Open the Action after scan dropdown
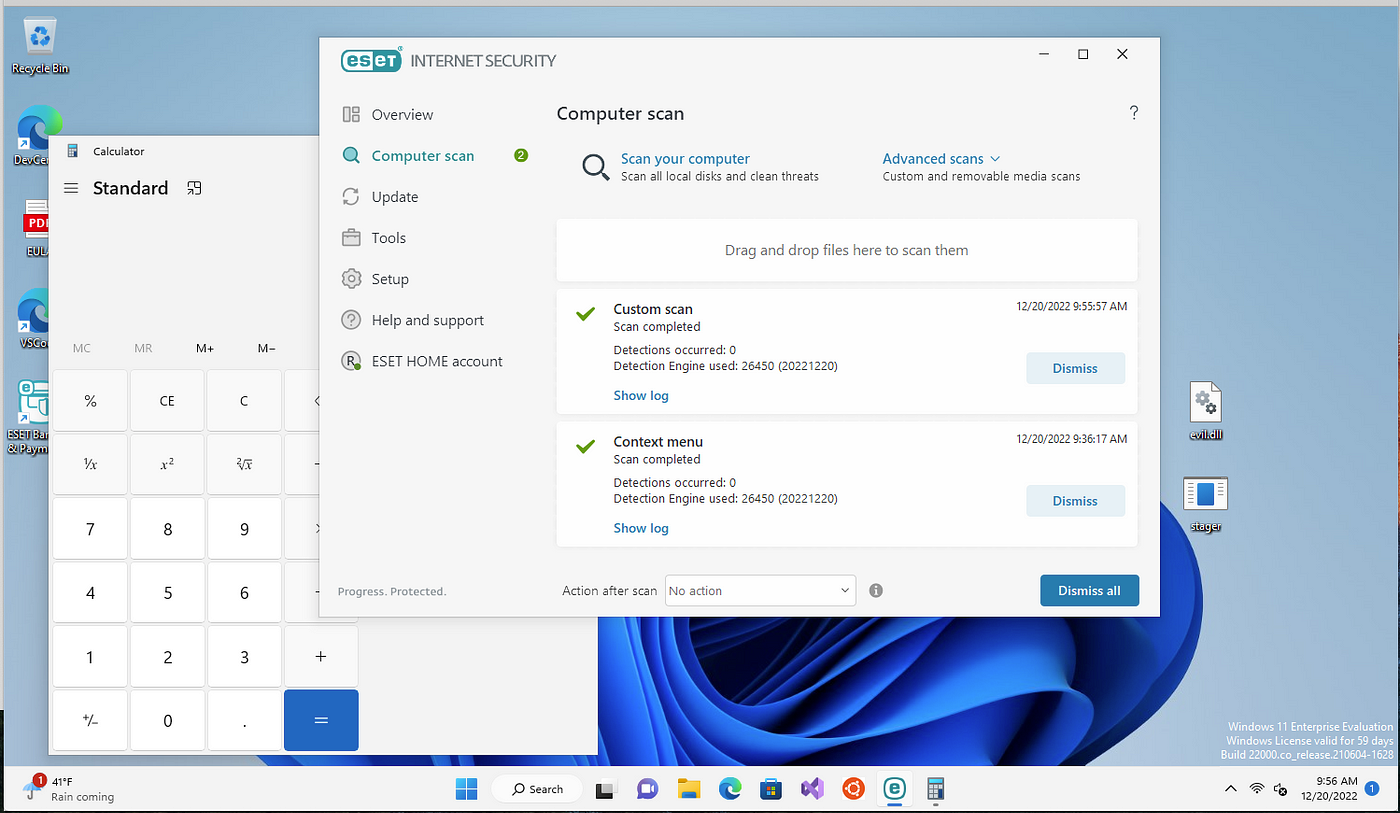 click(760, 590)
